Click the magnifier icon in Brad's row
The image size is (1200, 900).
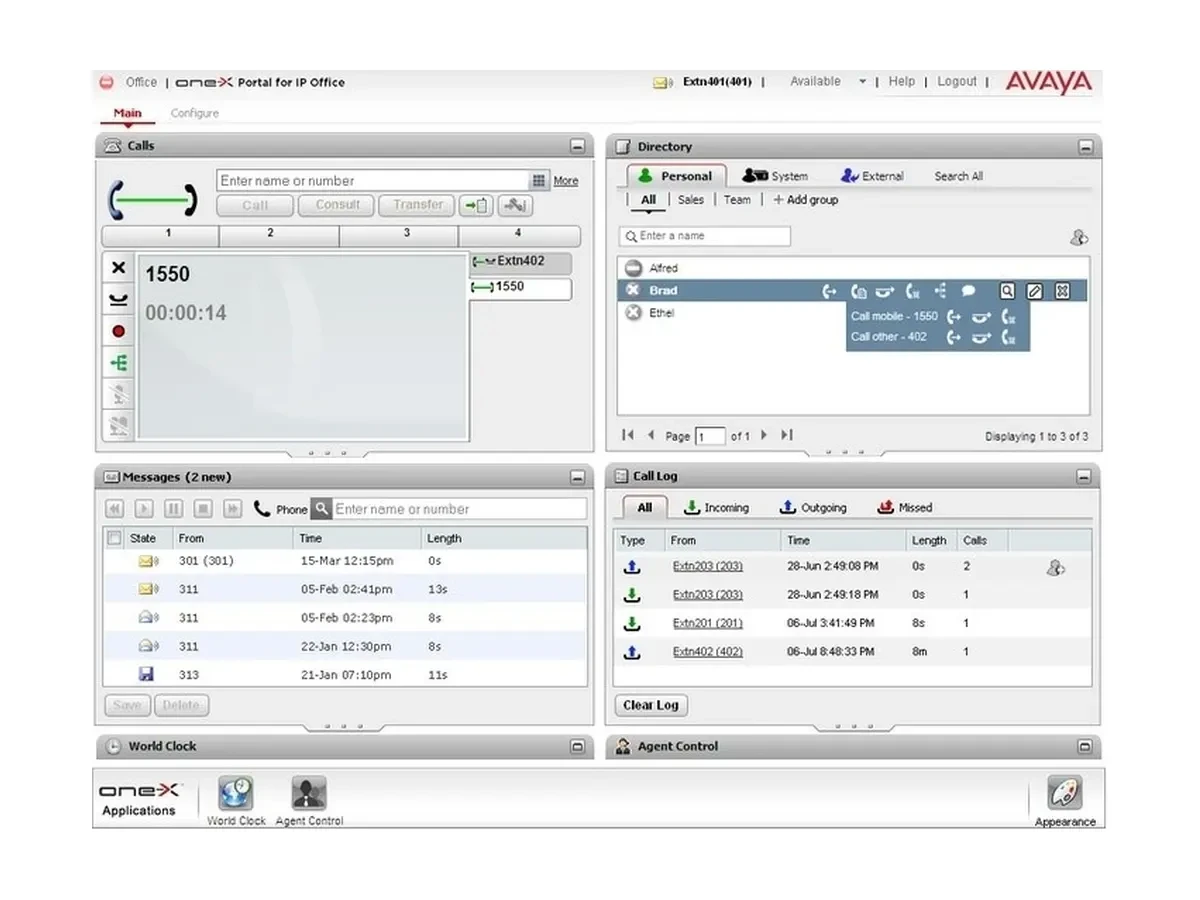[1007, 291]
